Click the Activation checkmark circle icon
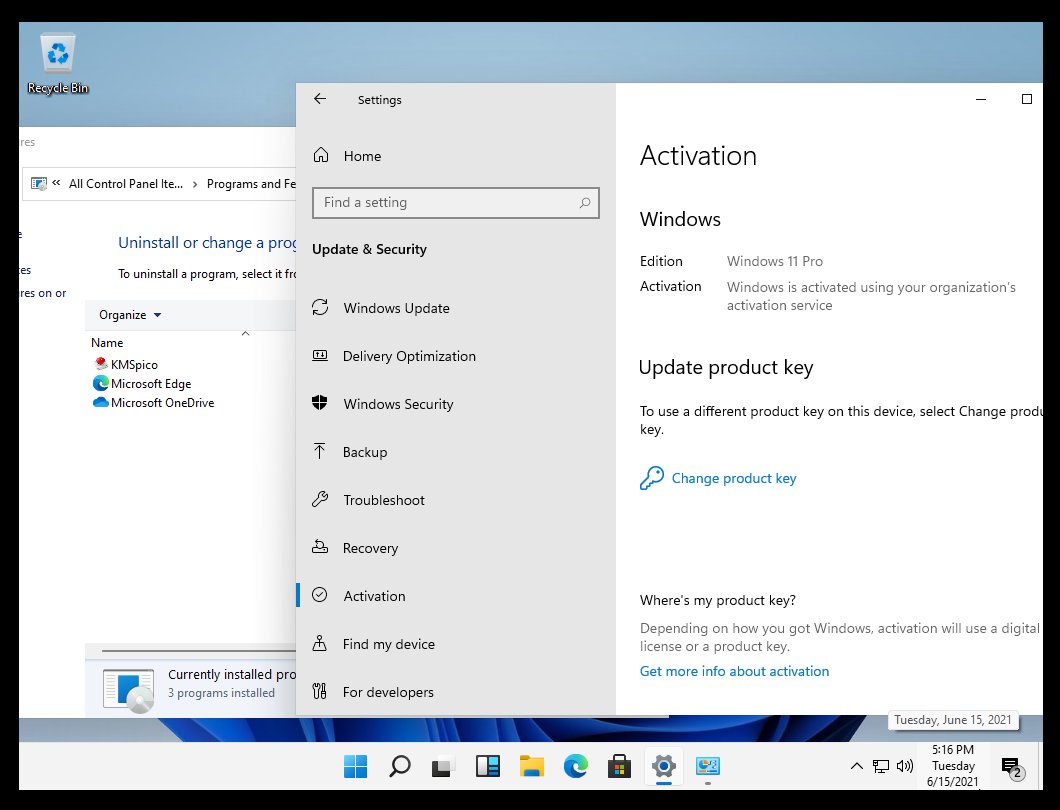 click(320, 595)
